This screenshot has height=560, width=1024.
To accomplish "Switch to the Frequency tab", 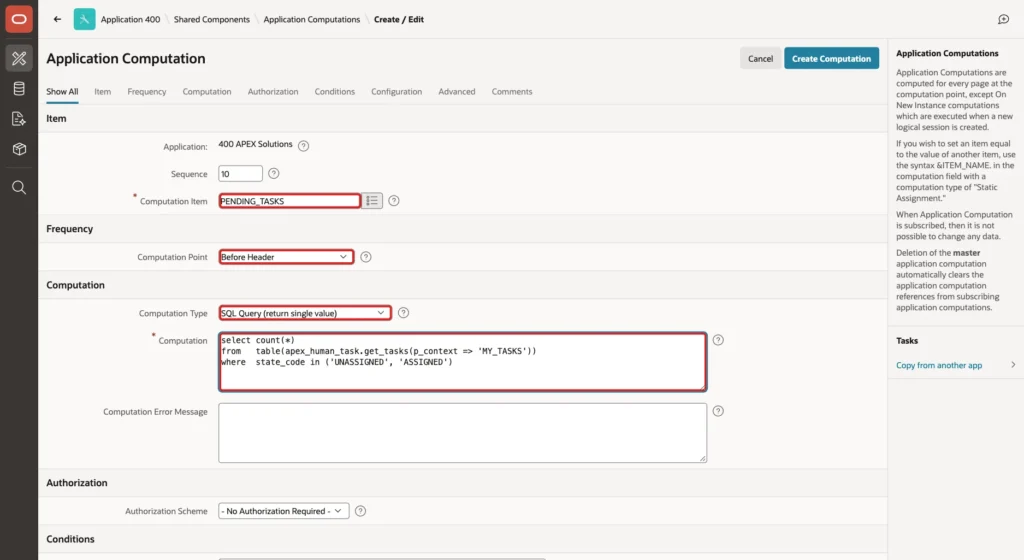I will (x=147, y=91).
